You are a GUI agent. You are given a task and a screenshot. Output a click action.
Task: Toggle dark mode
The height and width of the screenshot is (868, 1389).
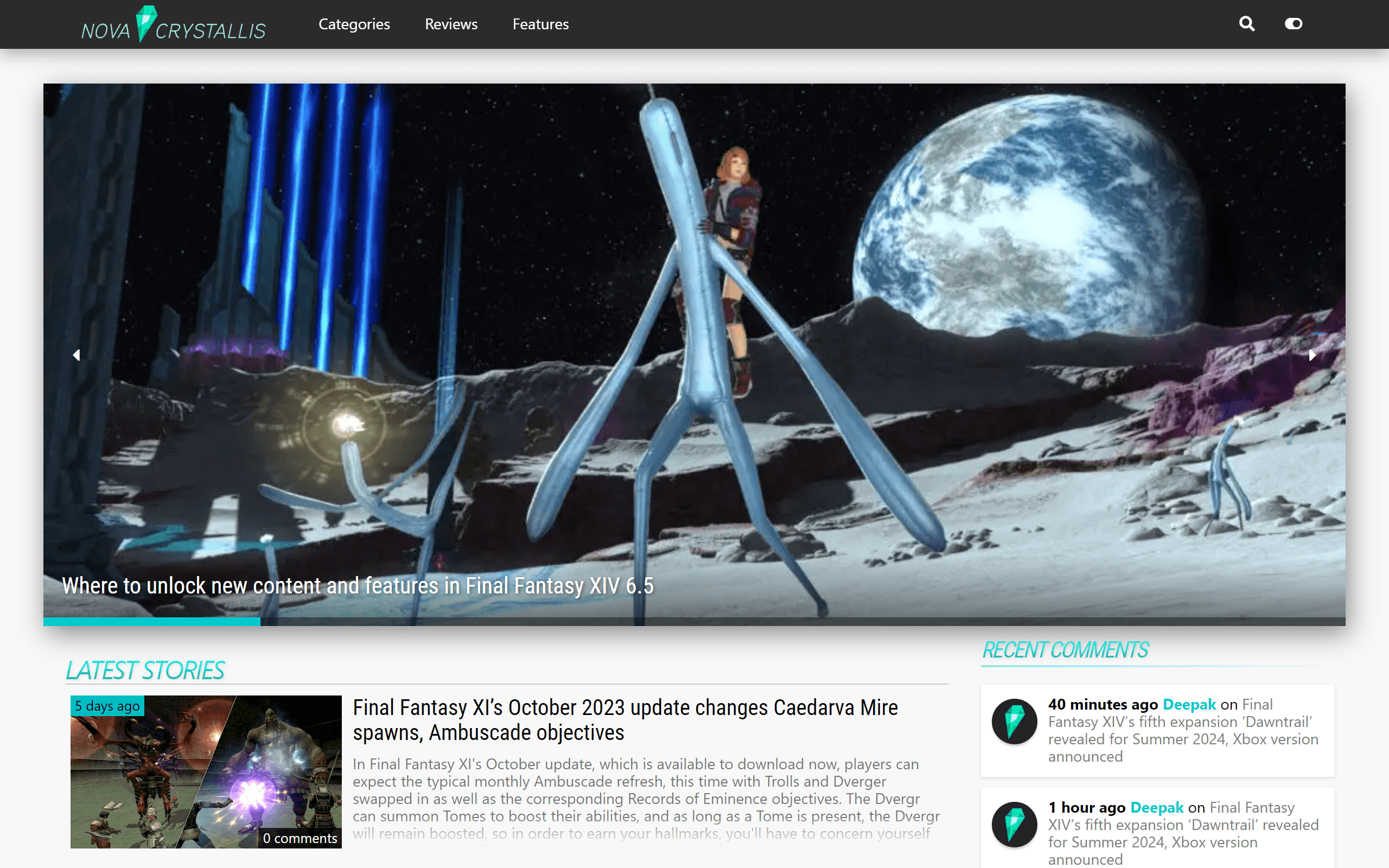click(x=1293, y=24)
